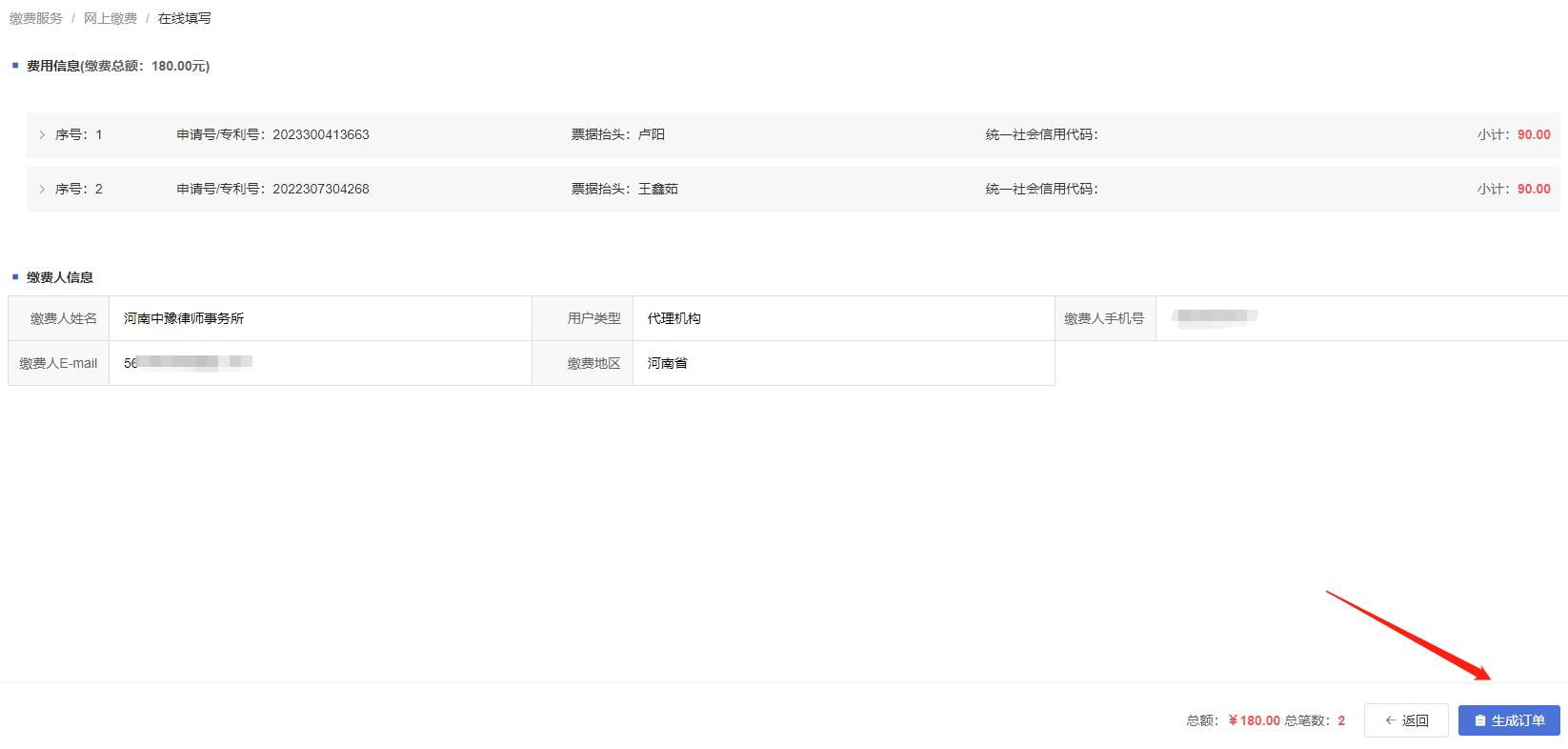Select 在线填写 breadcrumb item

click(x=185, y=18)
